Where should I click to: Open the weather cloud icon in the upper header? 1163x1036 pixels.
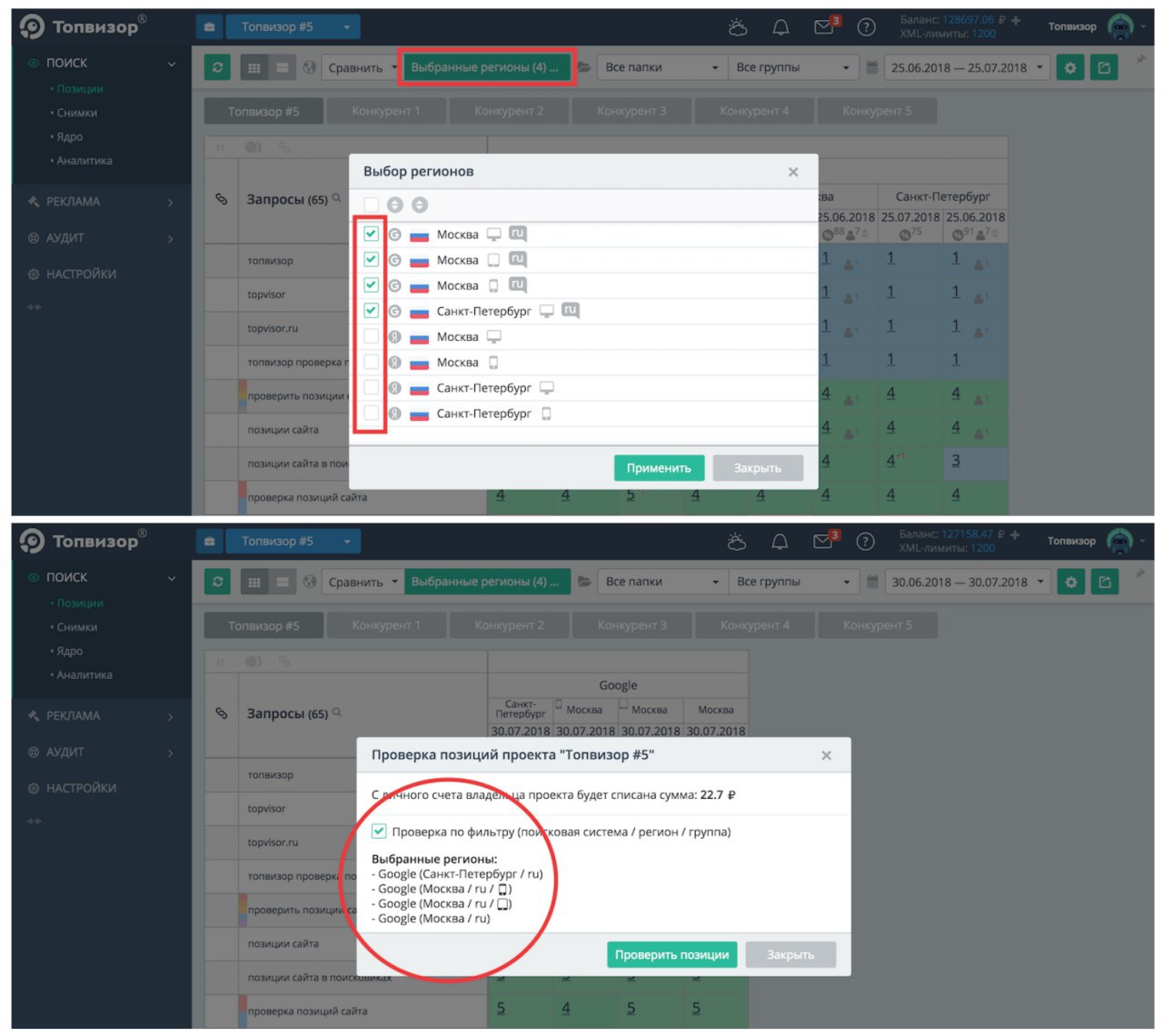738,27
